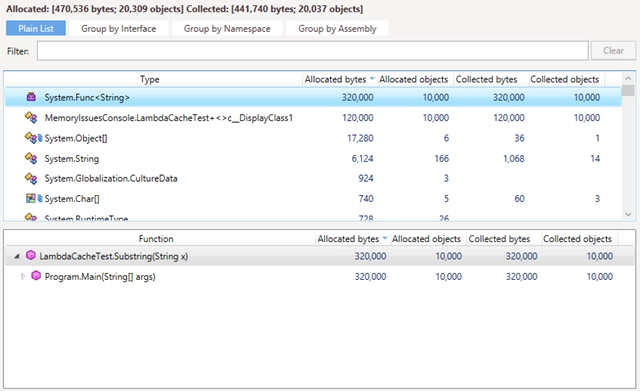
Task: Click the LambdaCacheTest.Substring function icon
Action: (x=31, y=255)
